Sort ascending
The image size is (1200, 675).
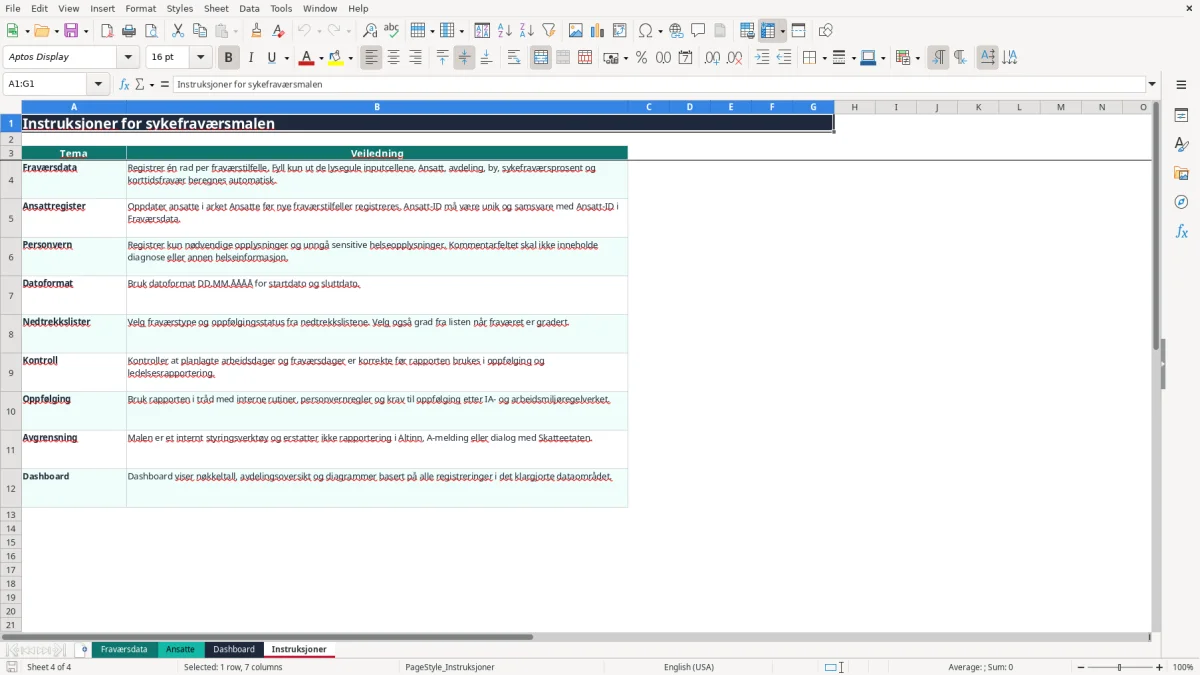tap(504, 30)
